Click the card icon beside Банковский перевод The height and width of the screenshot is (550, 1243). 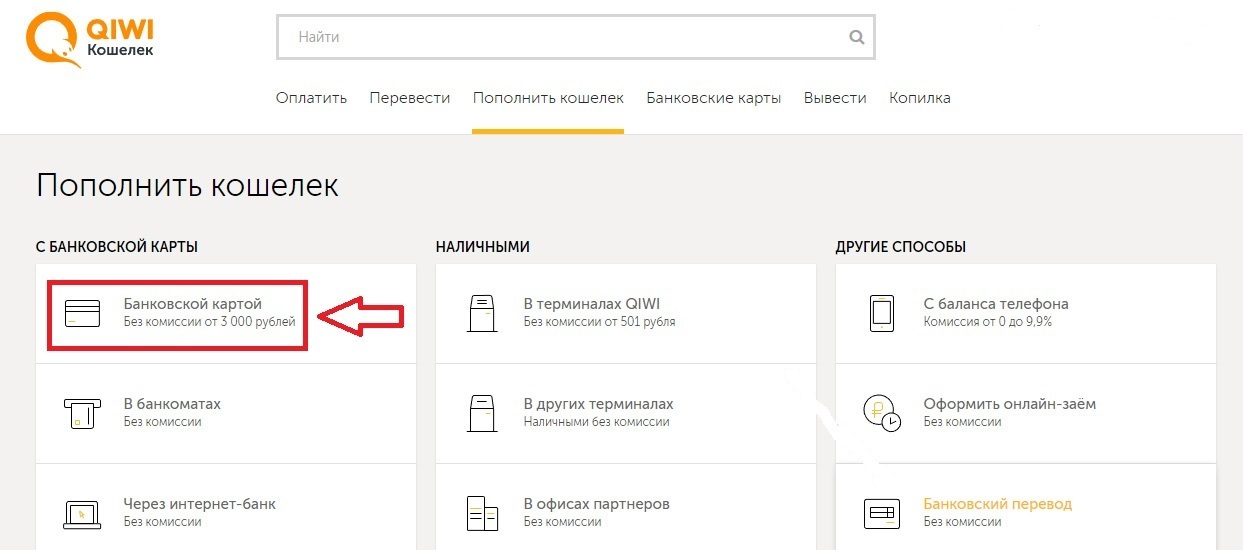coord(882,513)
